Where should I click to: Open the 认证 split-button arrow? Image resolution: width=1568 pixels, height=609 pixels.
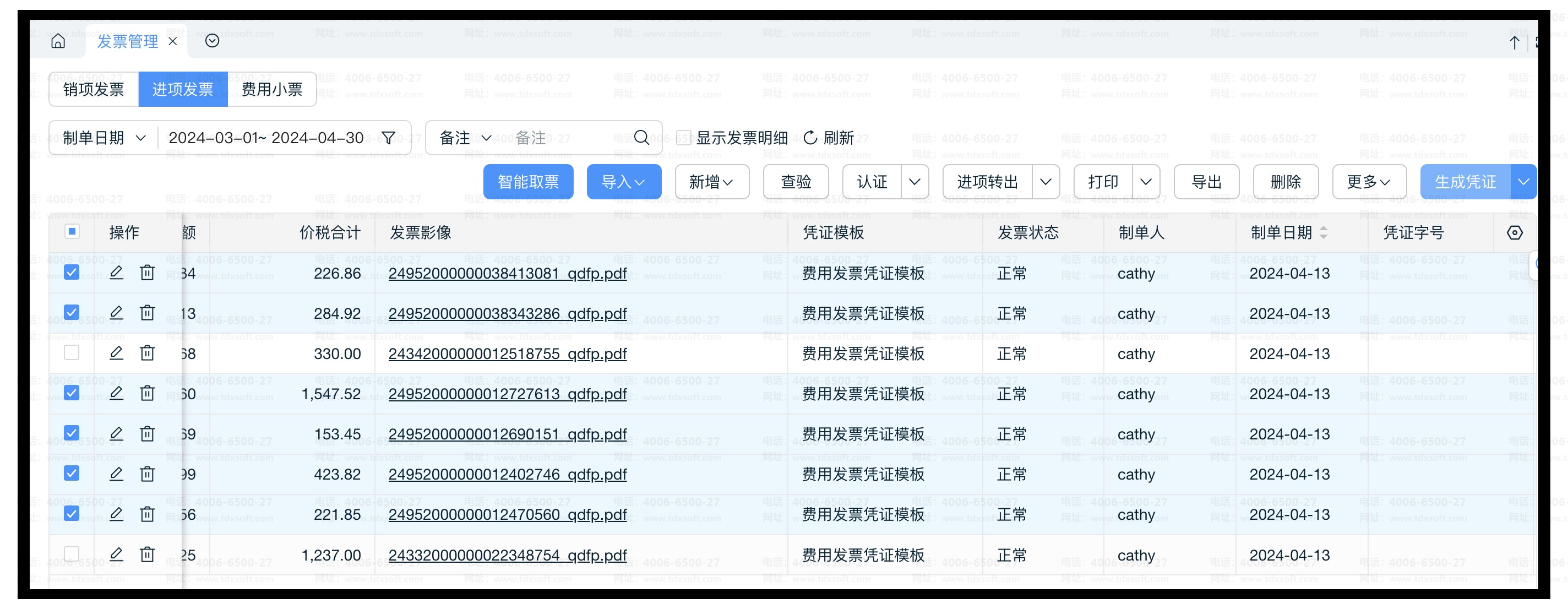point(914,182)
